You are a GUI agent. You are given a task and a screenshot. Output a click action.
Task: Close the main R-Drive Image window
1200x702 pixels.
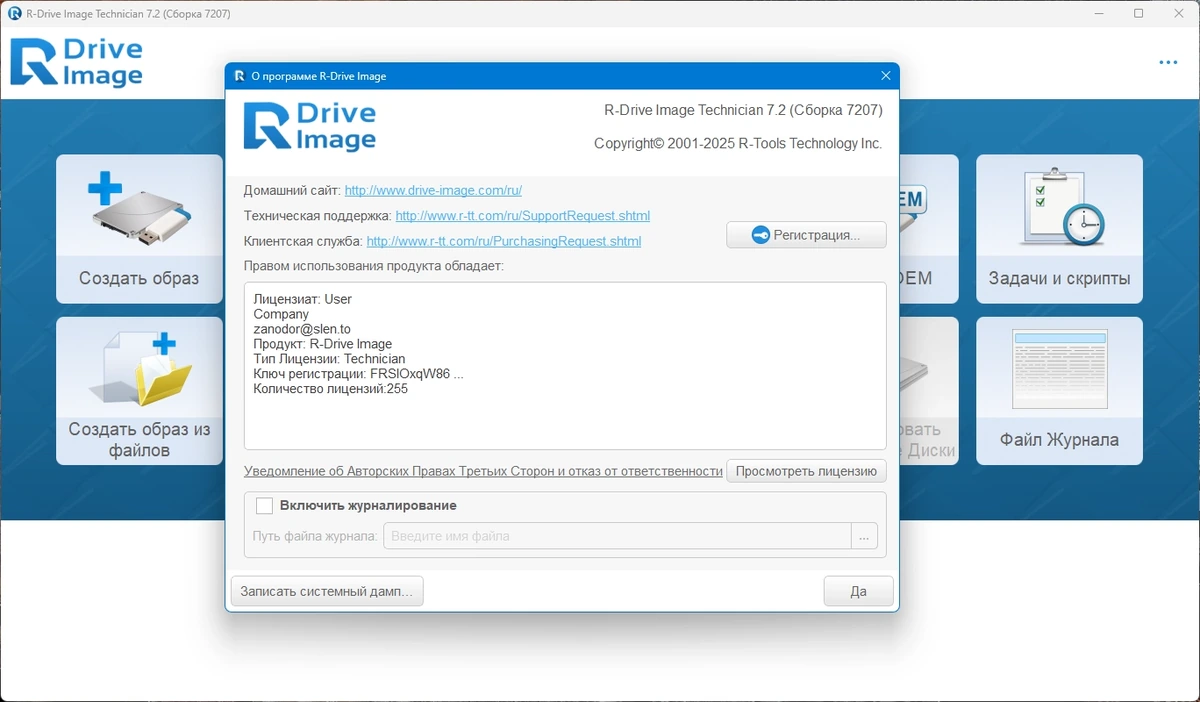tap(1180, 13)
